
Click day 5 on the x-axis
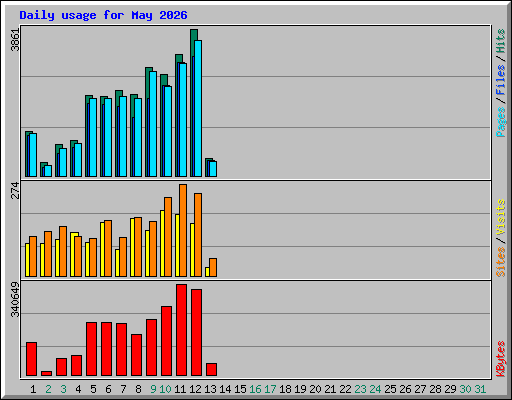93,389
